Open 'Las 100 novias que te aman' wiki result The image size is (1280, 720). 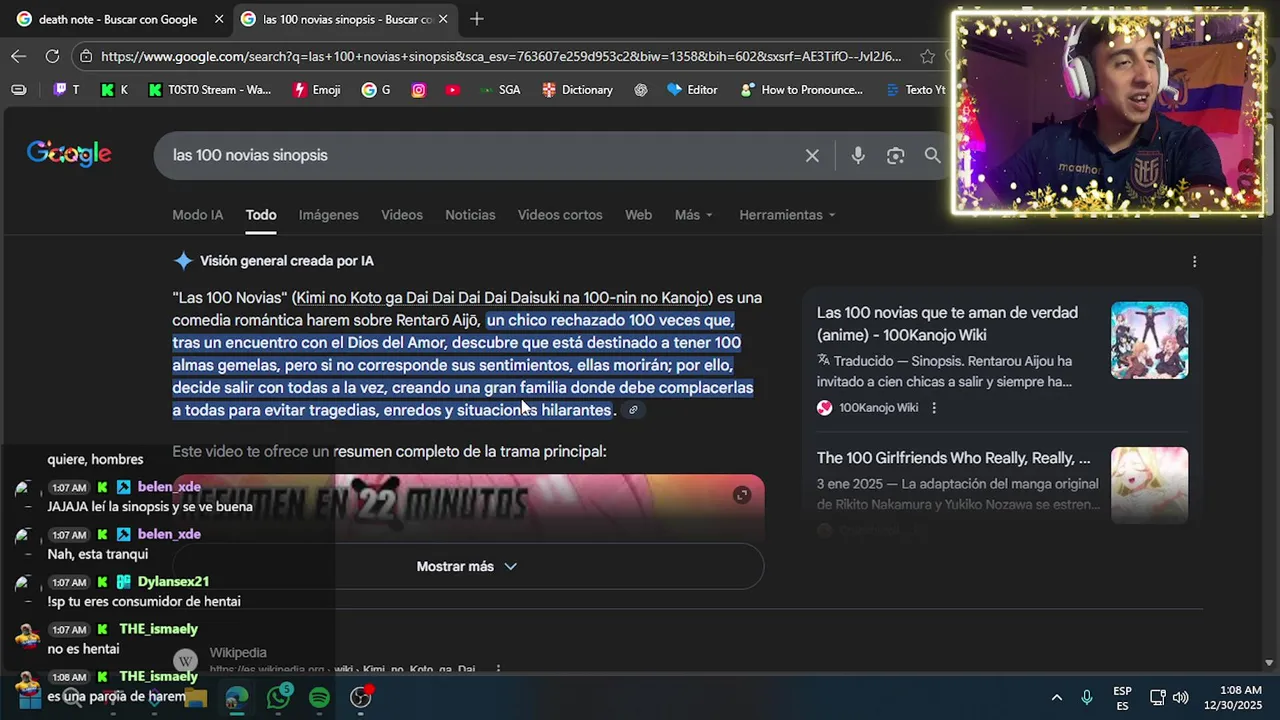coord(947,324)
